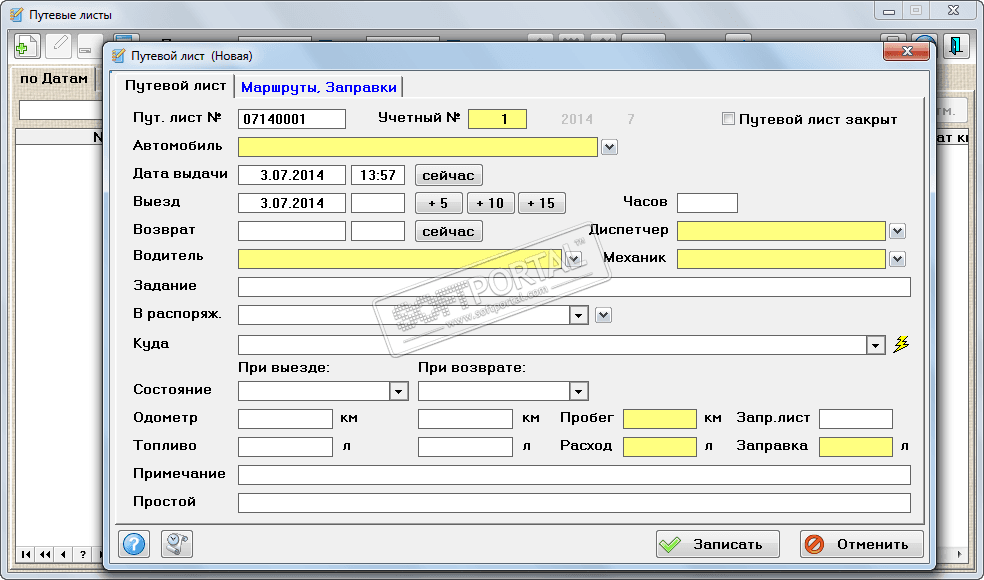The width and height of the screenshot is (984, 580).
Task: Save with the Записать button
Action: tap(718, 544)
